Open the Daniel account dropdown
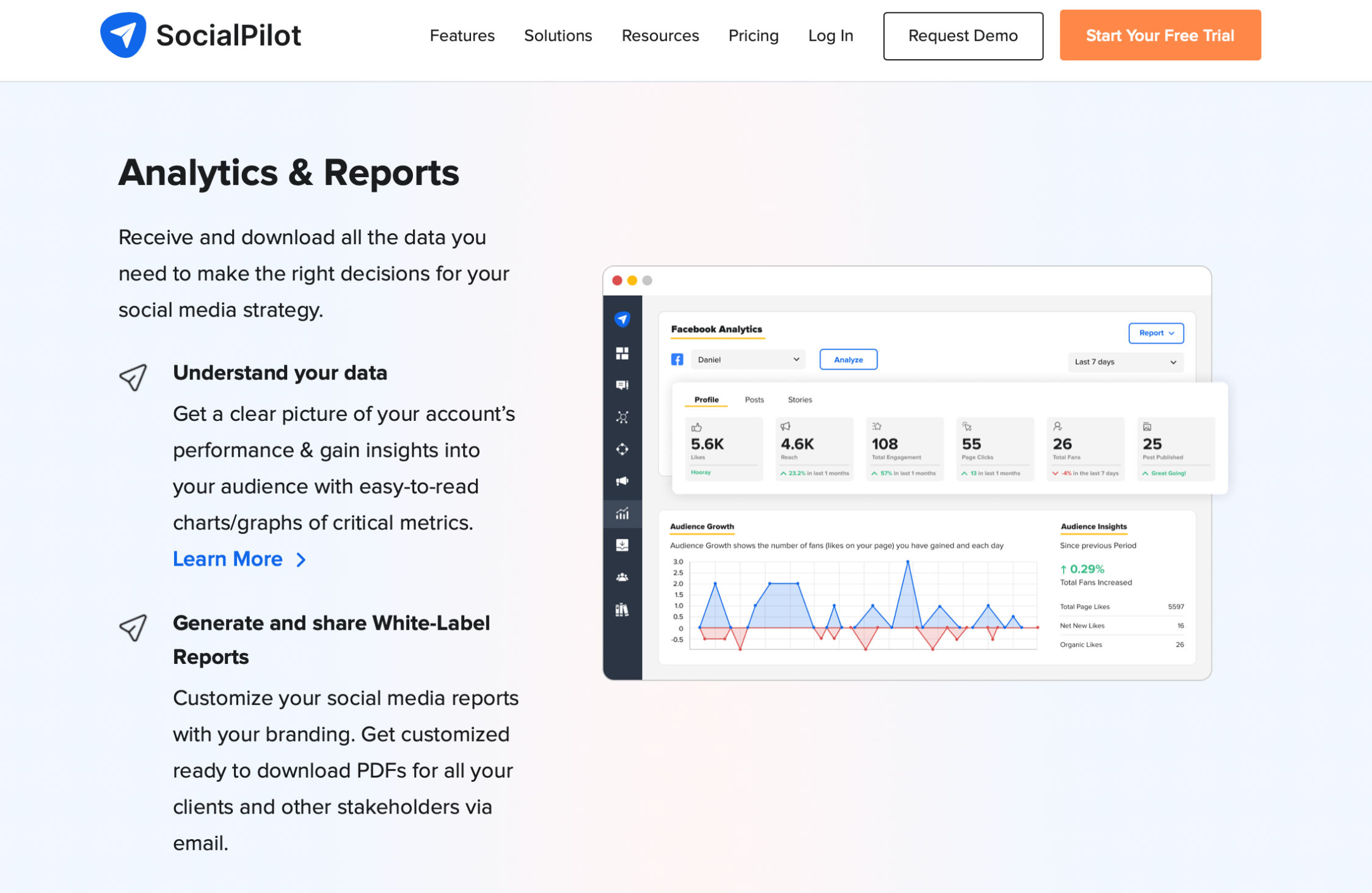The height and width of the screenshot is (893, 1372). pos(748,359)
